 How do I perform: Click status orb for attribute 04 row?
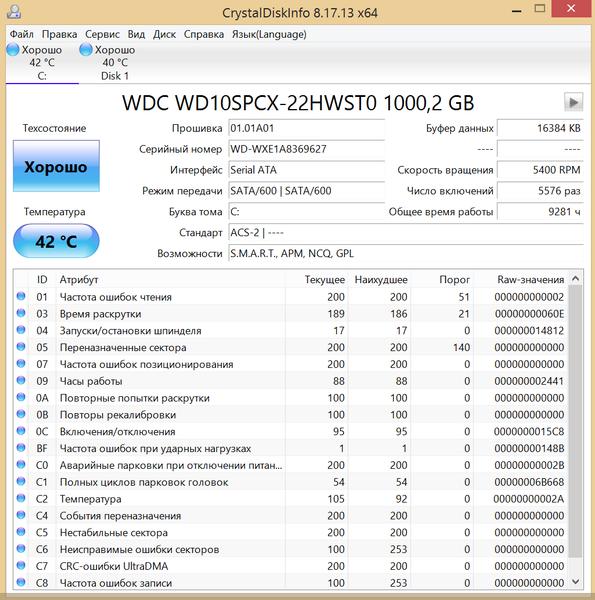coord(21,330)
